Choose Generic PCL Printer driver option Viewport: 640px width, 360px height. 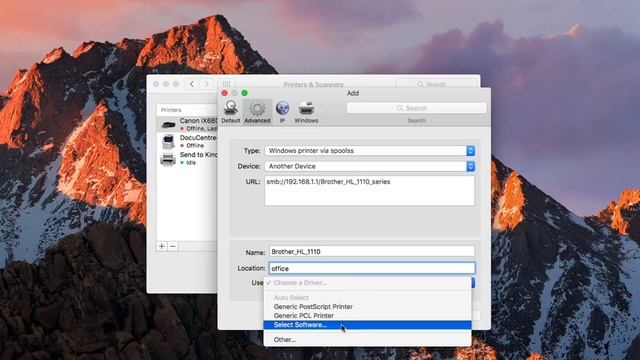[367, 316]
